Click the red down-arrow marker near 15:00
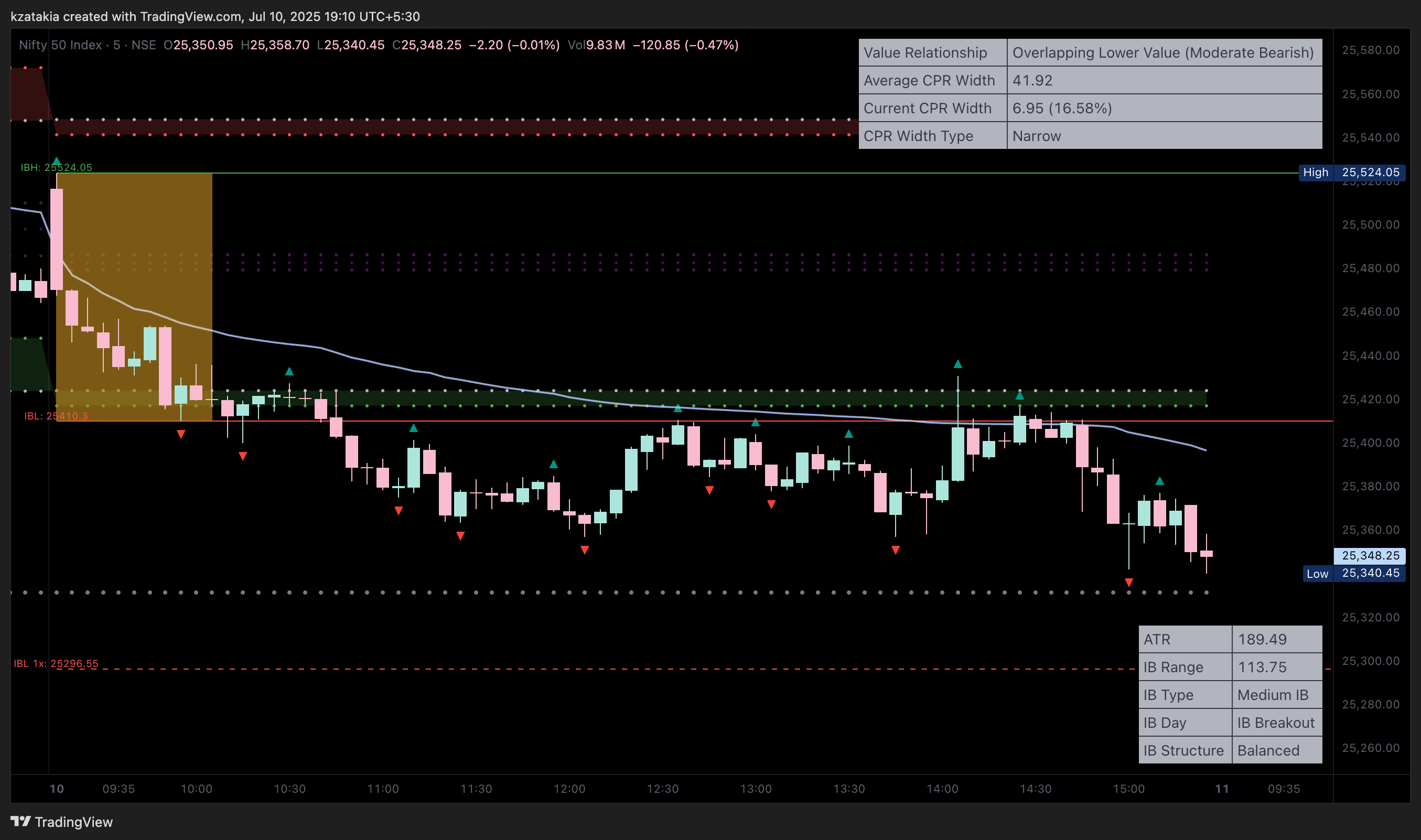The image size is (1421, 840). click(1129, 582)
